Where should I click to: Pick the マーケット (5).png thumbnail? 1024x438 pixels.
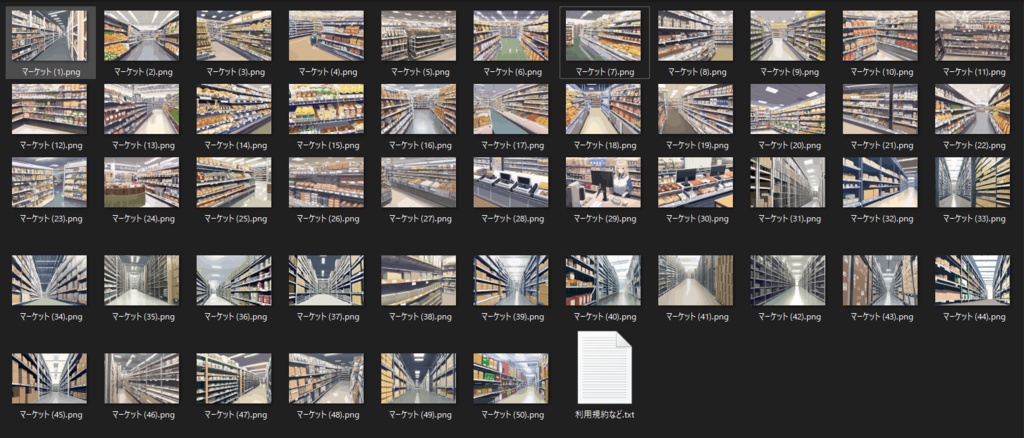click(419, 36)
